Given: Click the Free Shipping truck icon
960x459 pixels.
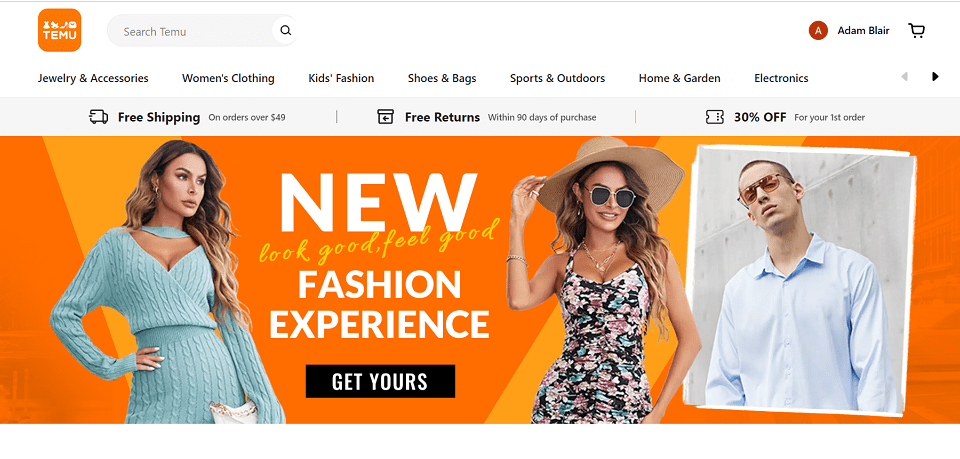Looking at the screenshot, I should [x=99, y=117].
